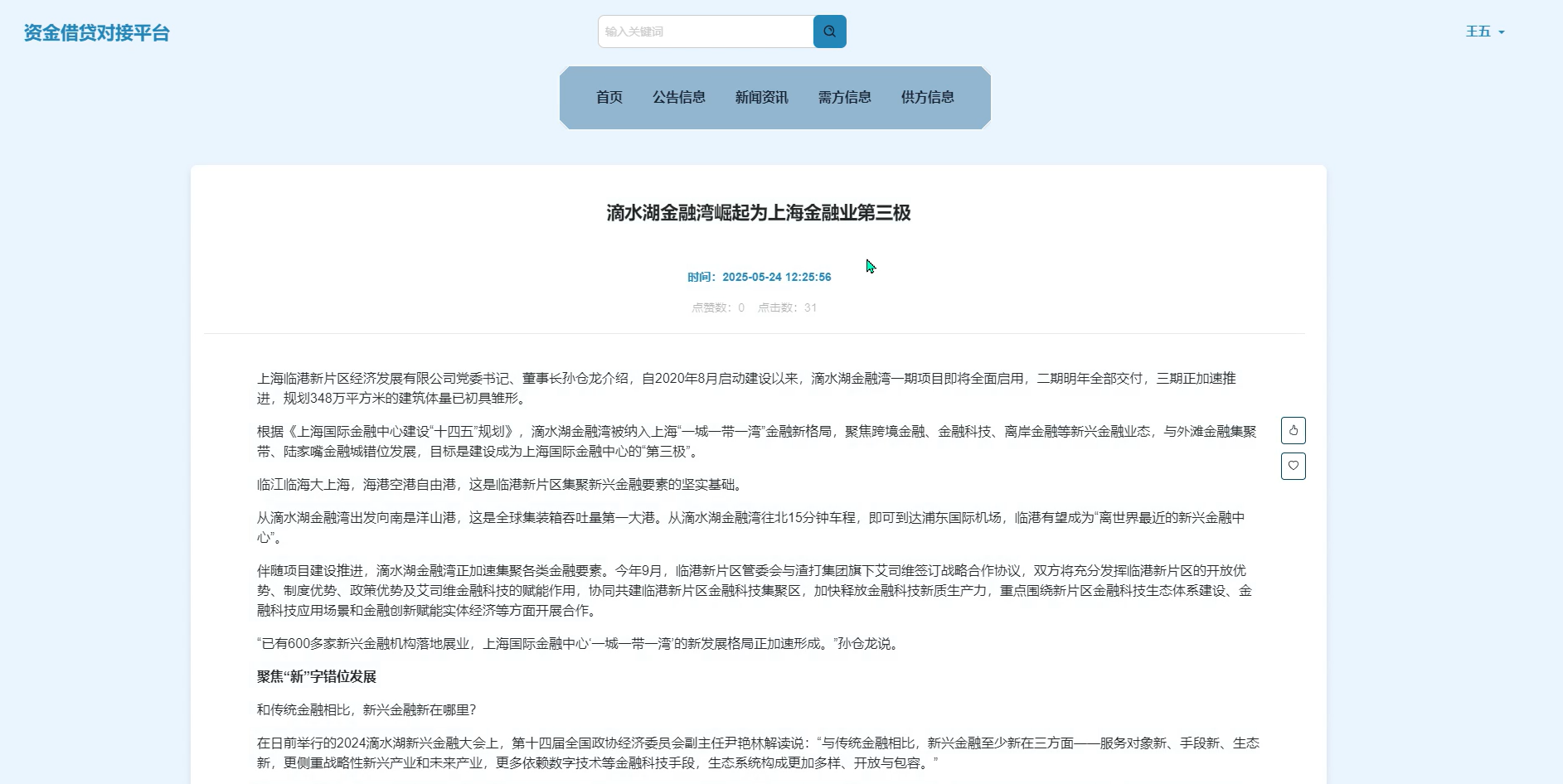The width and height of the screenshot is (1563, 784).
Task: Click quote starting 已有600多家新兴金融机构
Action: 580,644
